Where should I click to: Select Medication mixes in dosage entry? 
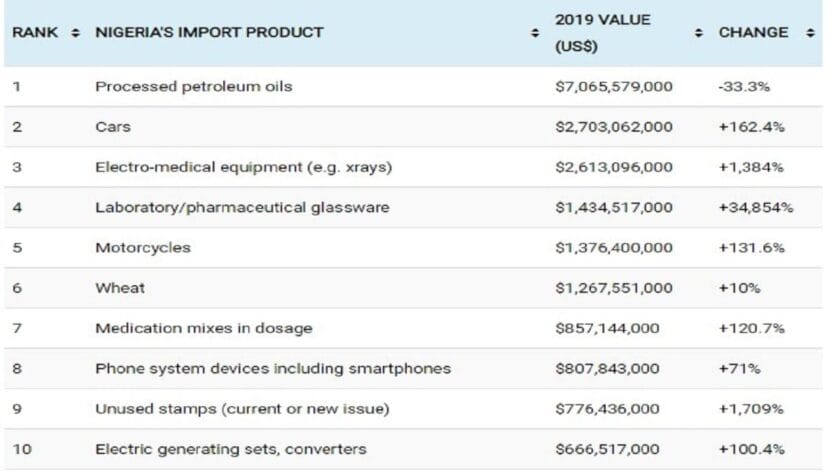click(x=204, y=328)
